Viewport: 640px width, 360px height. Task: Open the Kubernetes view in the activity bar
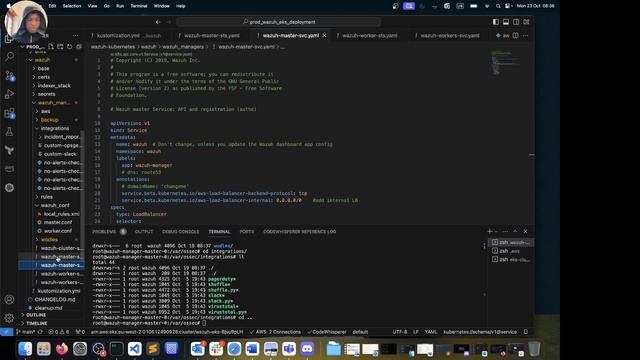click(x=9, y=188)
